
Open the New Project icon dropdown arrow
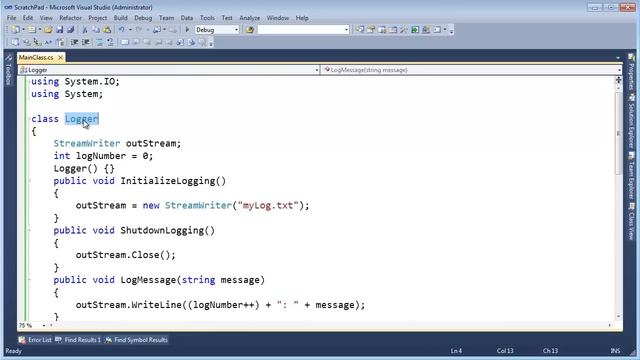tap(23, 30)
